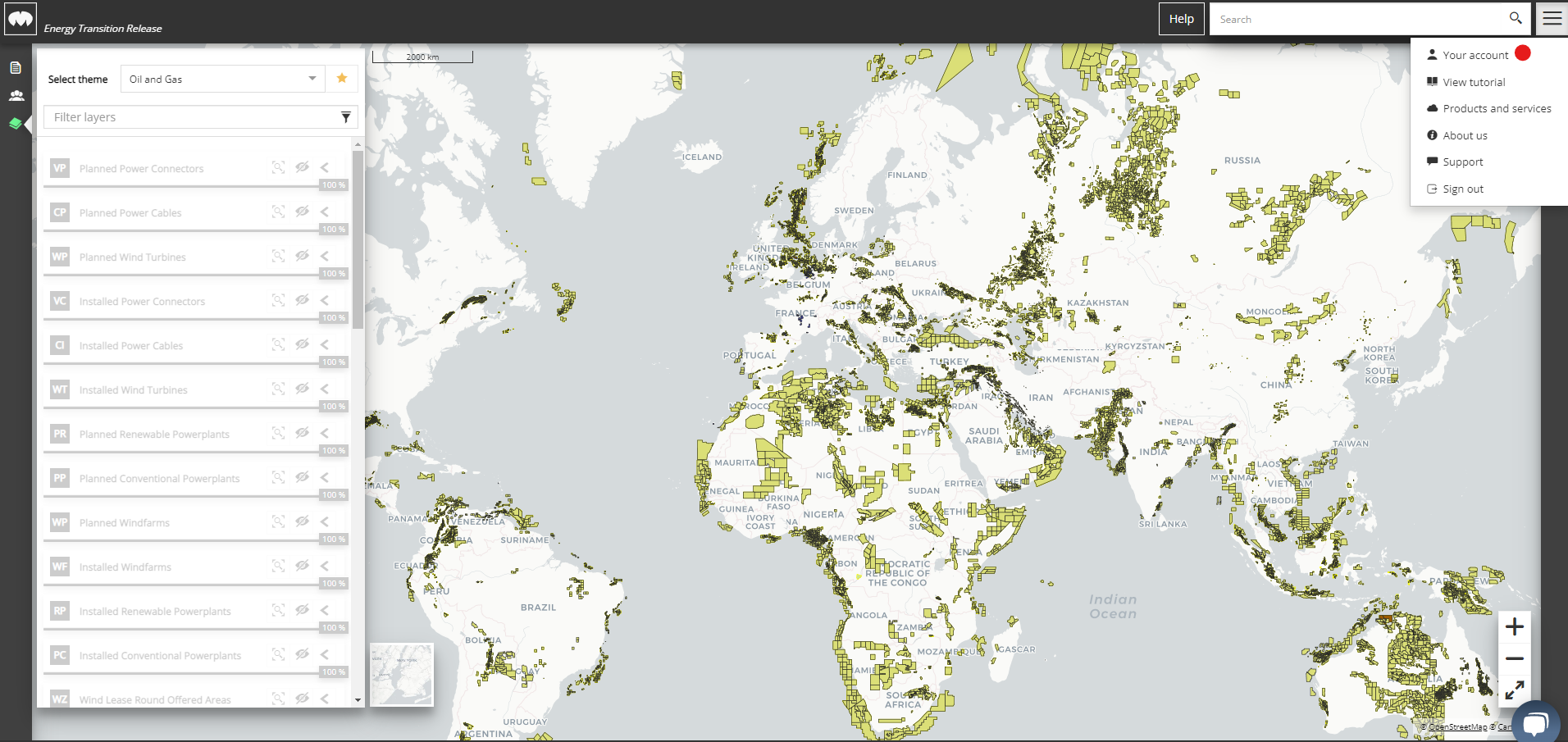
Task: Click the VP badge of Planned Power Connectors
Action: [x=60, y=168]
